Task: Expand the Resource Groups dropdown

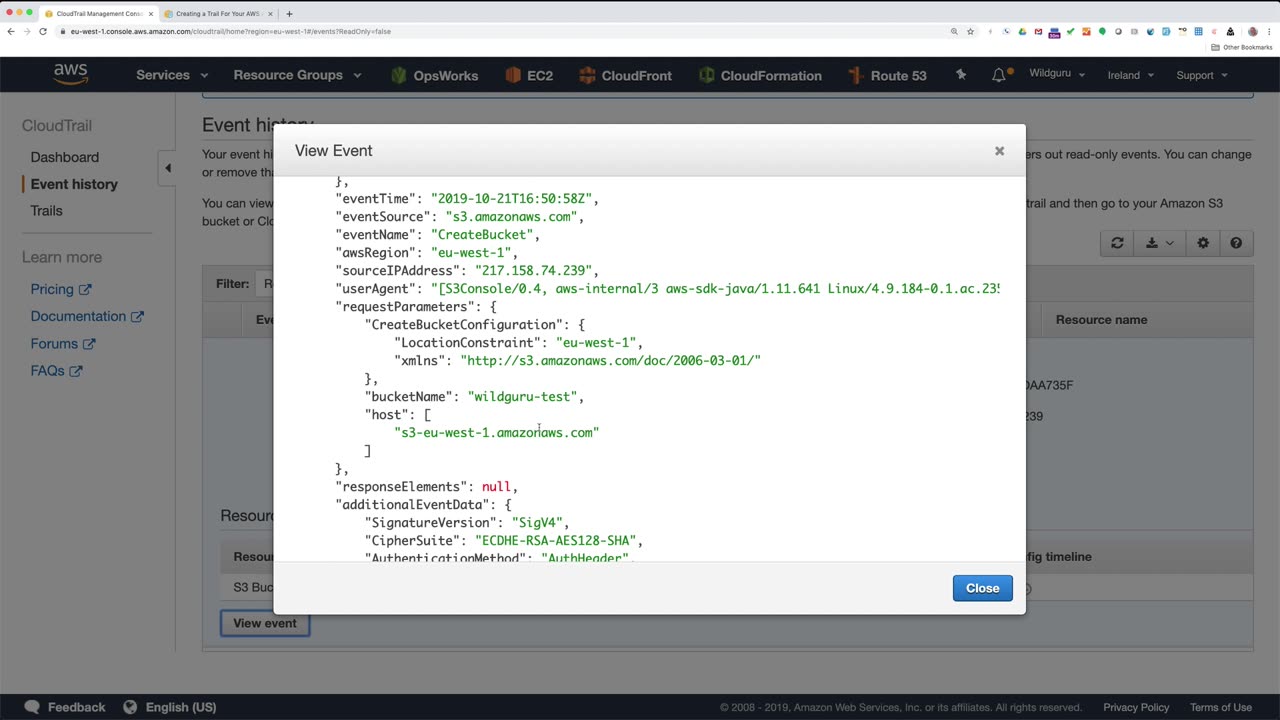Action: pyautogui.click(x=297, y=75)
